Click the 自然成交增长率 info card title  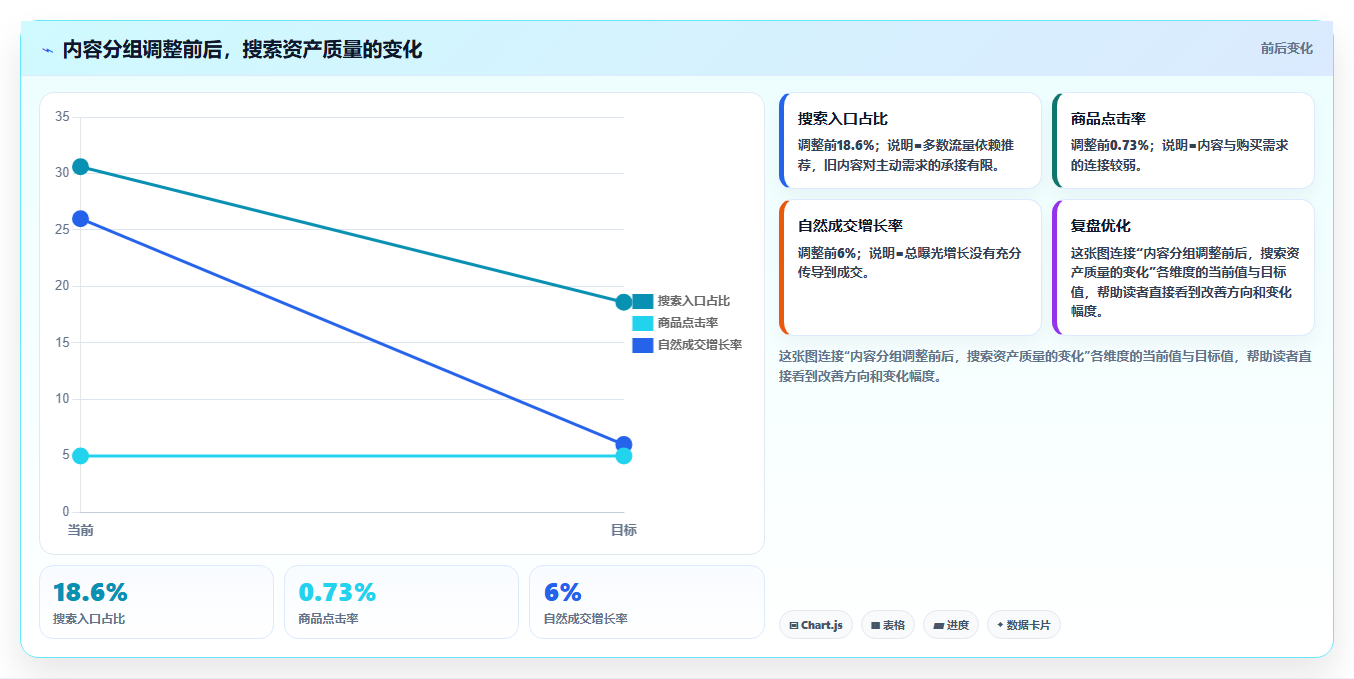pos(850,226)
